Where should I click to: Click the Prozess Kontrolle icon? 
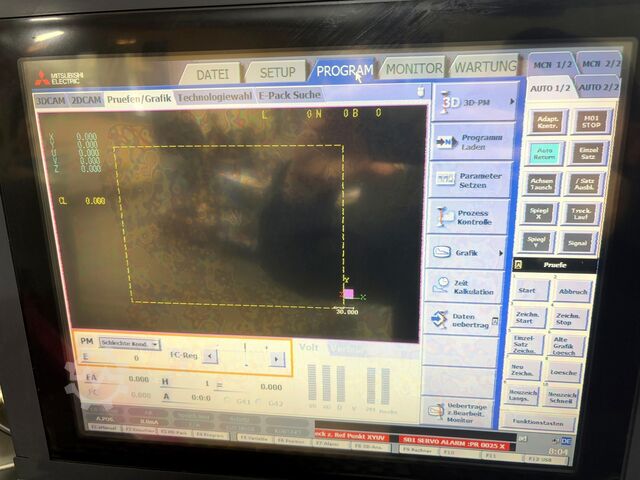pyautogui.click(x=444, y=216)
